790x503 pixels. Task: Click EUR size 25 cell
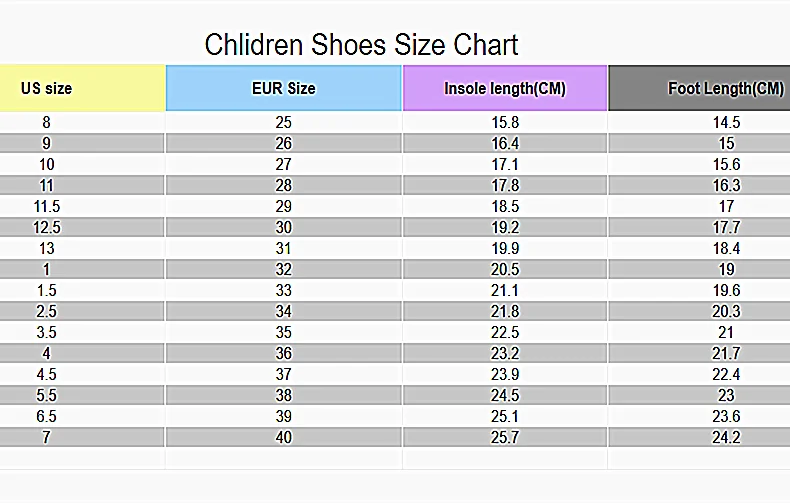[284, 122]
